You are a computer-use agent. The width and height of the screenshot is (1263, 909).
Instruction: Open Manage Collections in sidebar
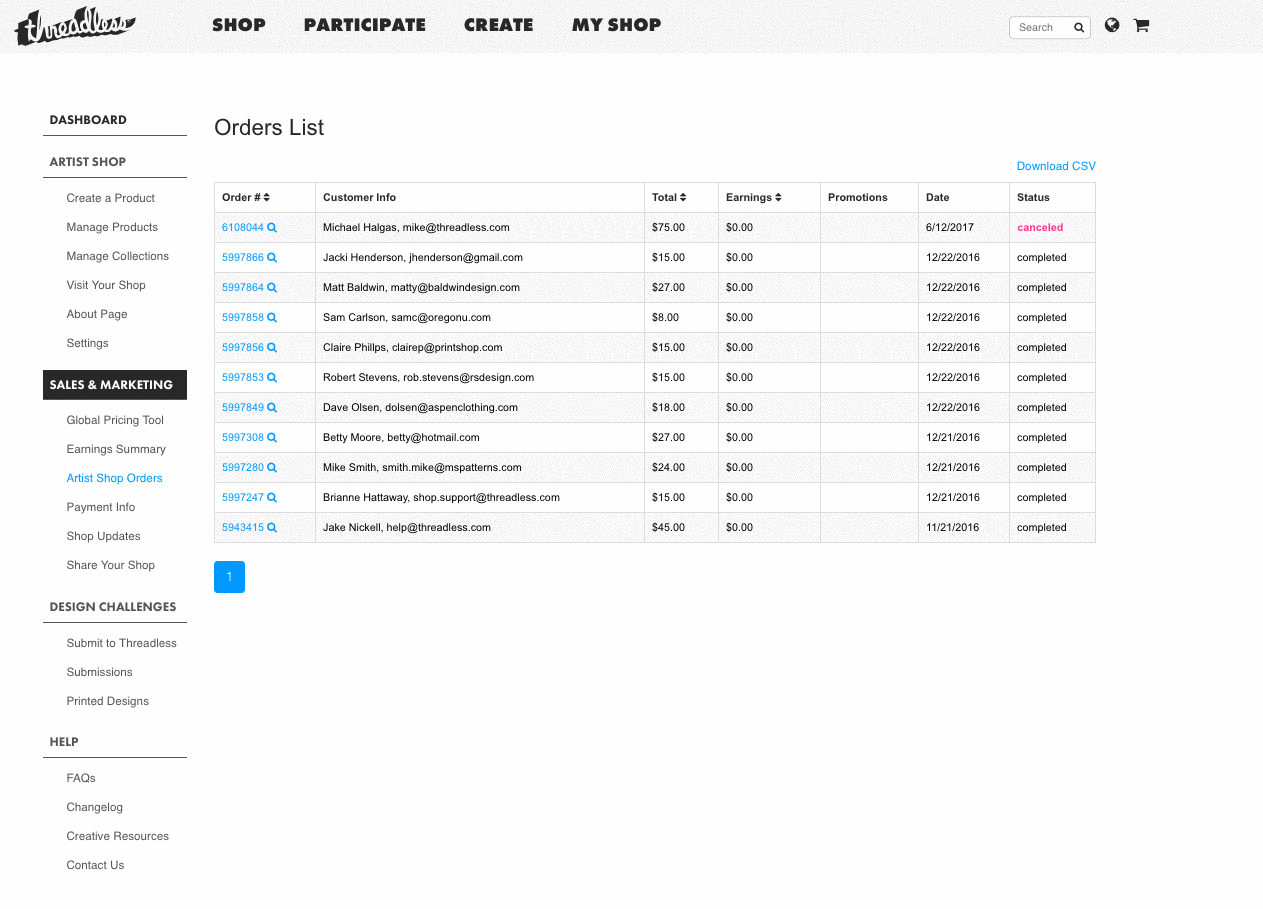tap(118, 256)
